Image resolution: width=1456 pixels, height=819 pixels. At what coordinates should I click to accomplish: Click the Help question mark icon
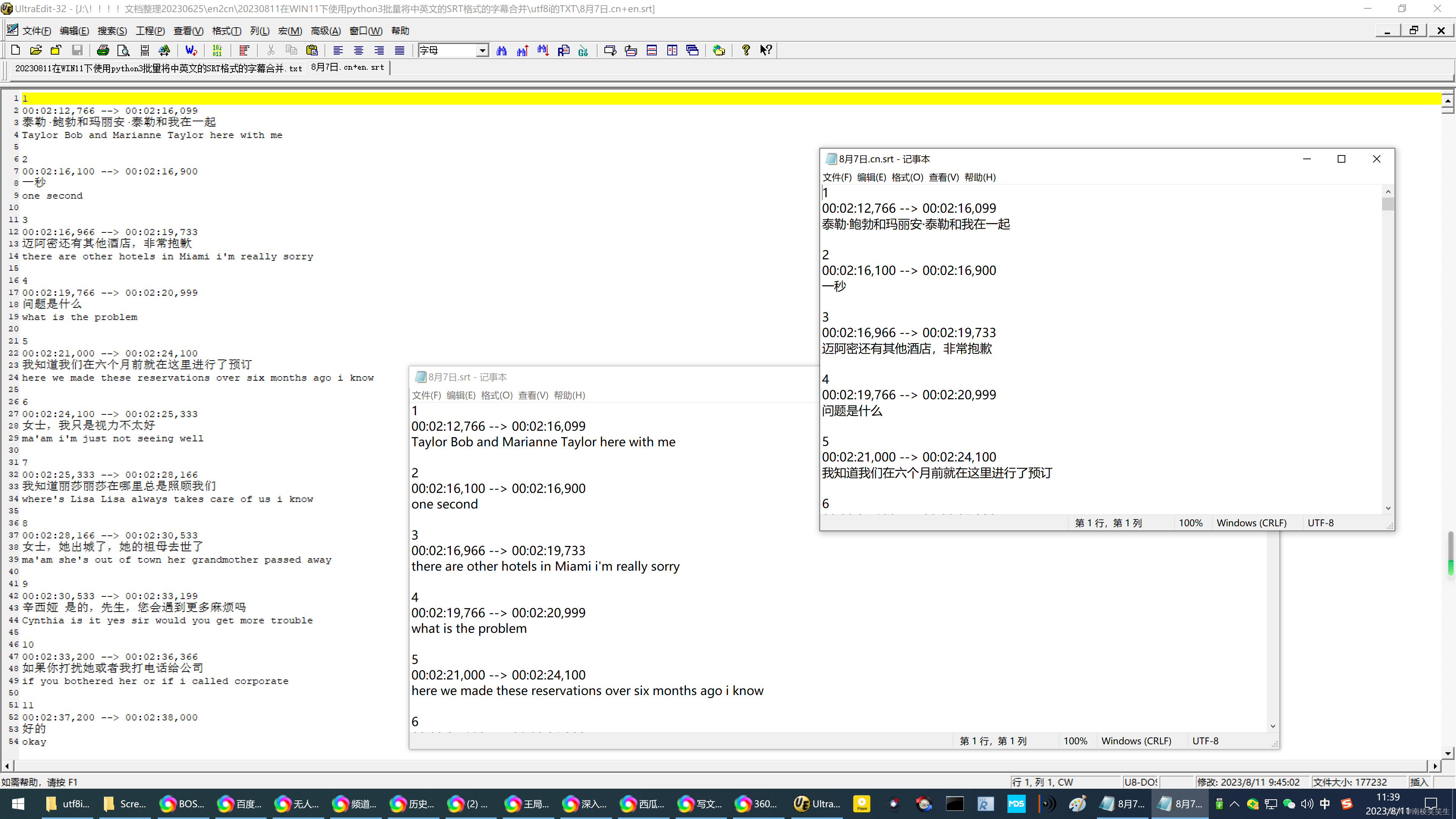pyautogui.click(x=746, y=50)
